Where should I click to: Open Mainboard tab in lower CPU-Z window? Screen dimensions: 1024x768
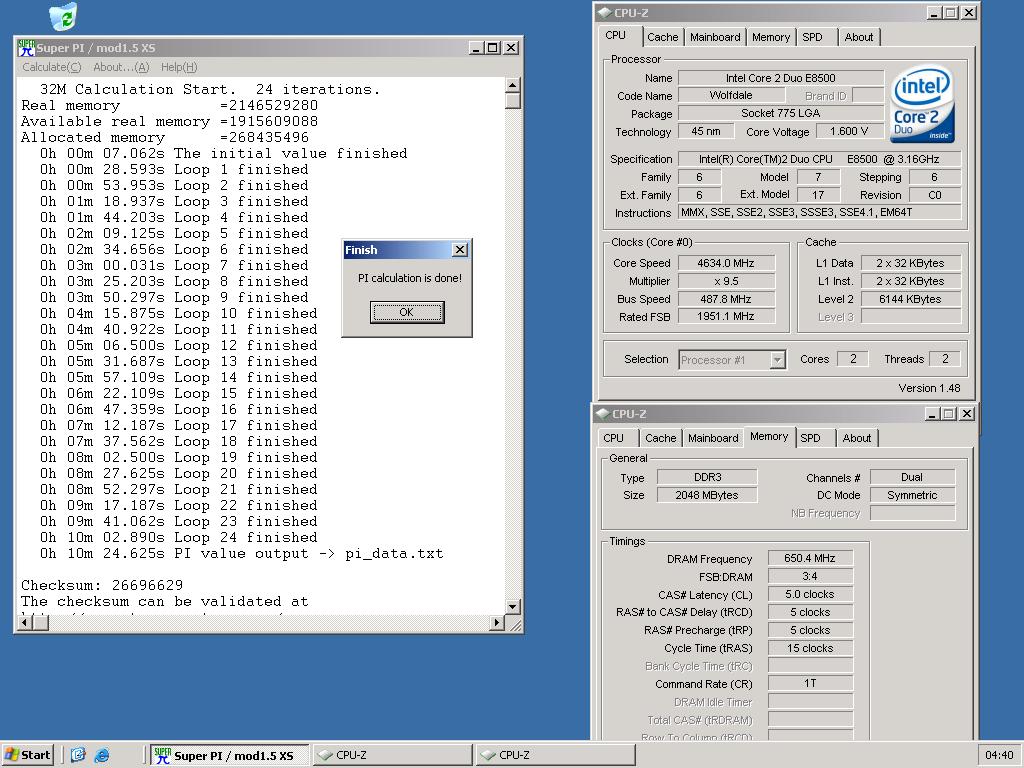coord(713,438)
